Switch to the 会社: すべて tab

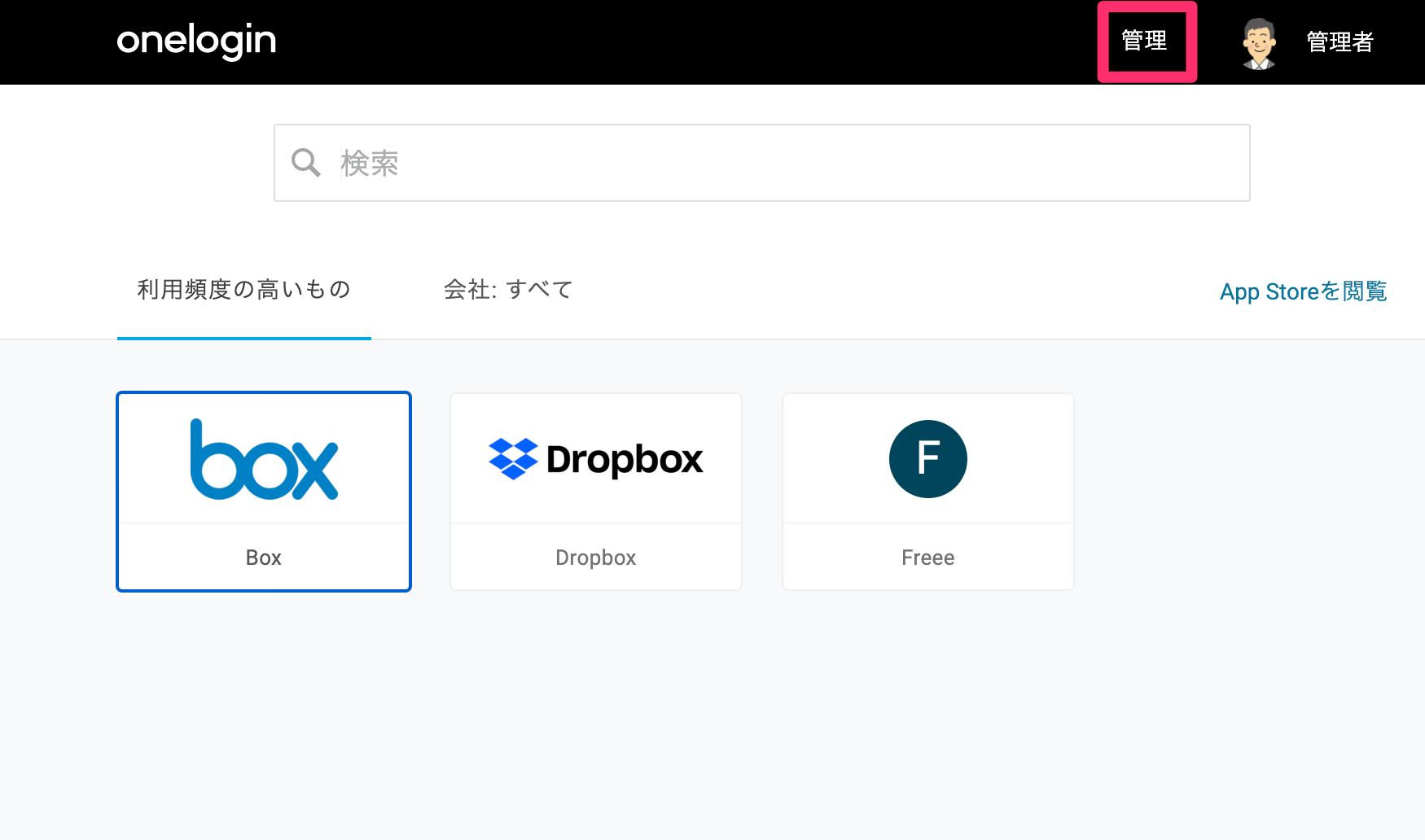(x=508, y=290)
